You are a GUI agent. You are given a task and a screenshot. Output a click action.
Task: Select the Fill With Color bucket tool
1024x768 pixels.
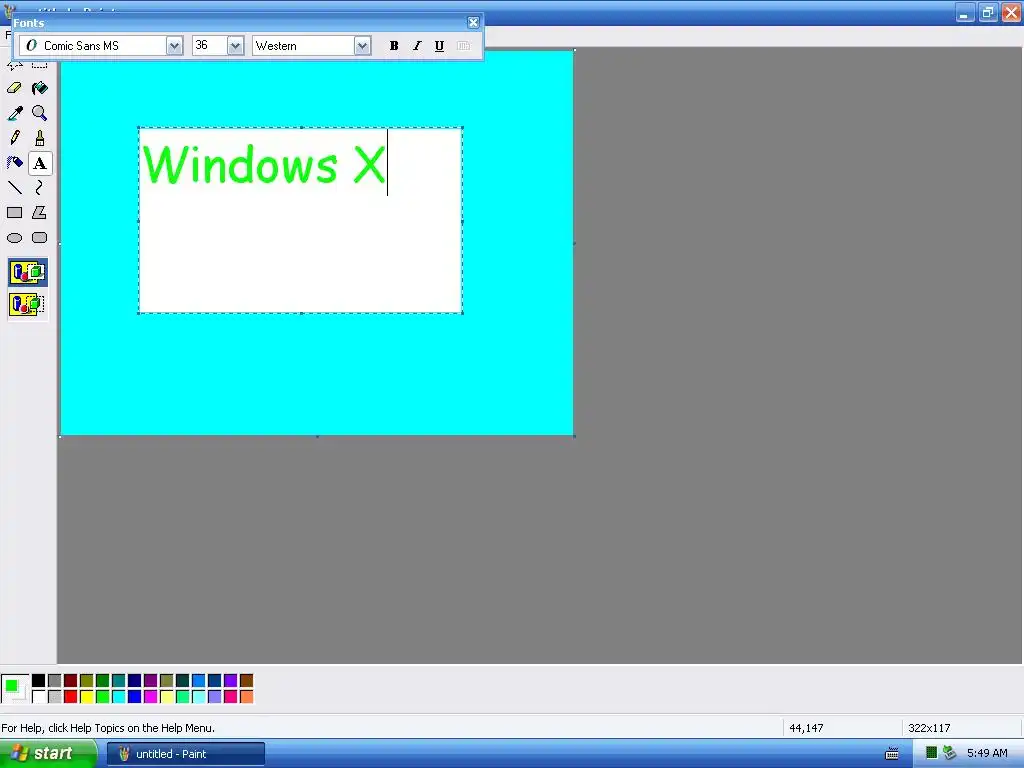[x=40, y=88]
